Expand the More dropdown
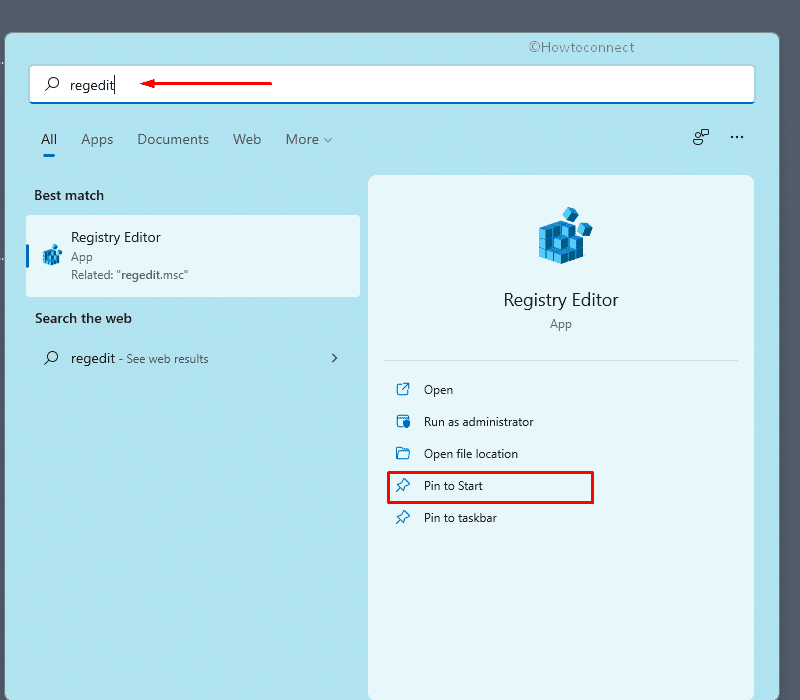The image size is (800, 700). 309,139
